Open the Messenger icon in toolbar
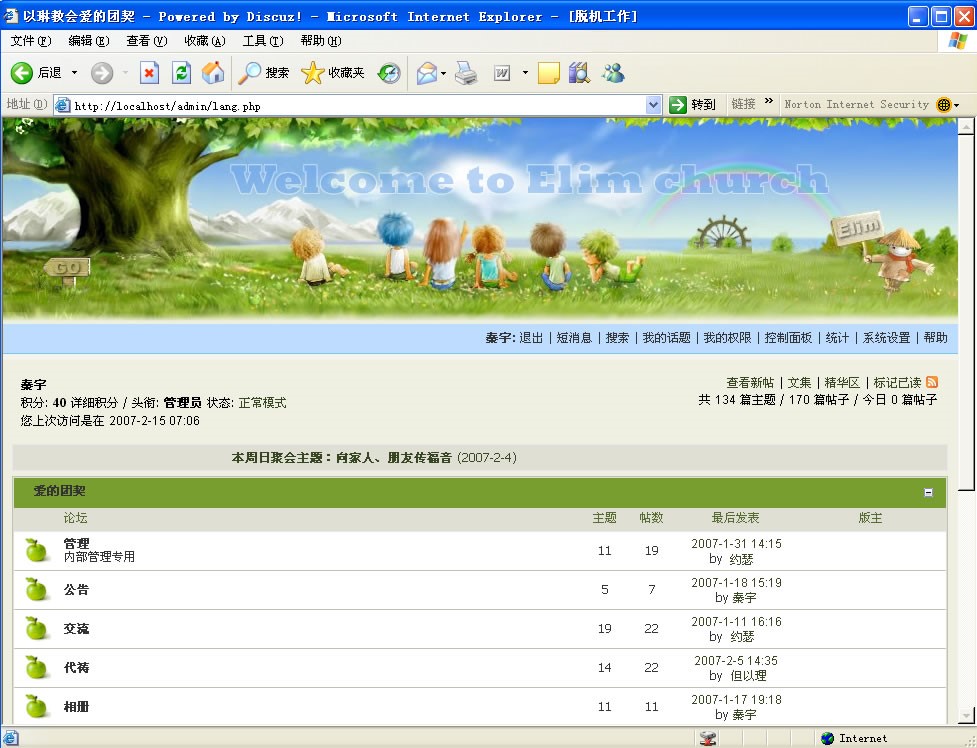This screenshot has height=748, width=977. (x=613, y=73)
